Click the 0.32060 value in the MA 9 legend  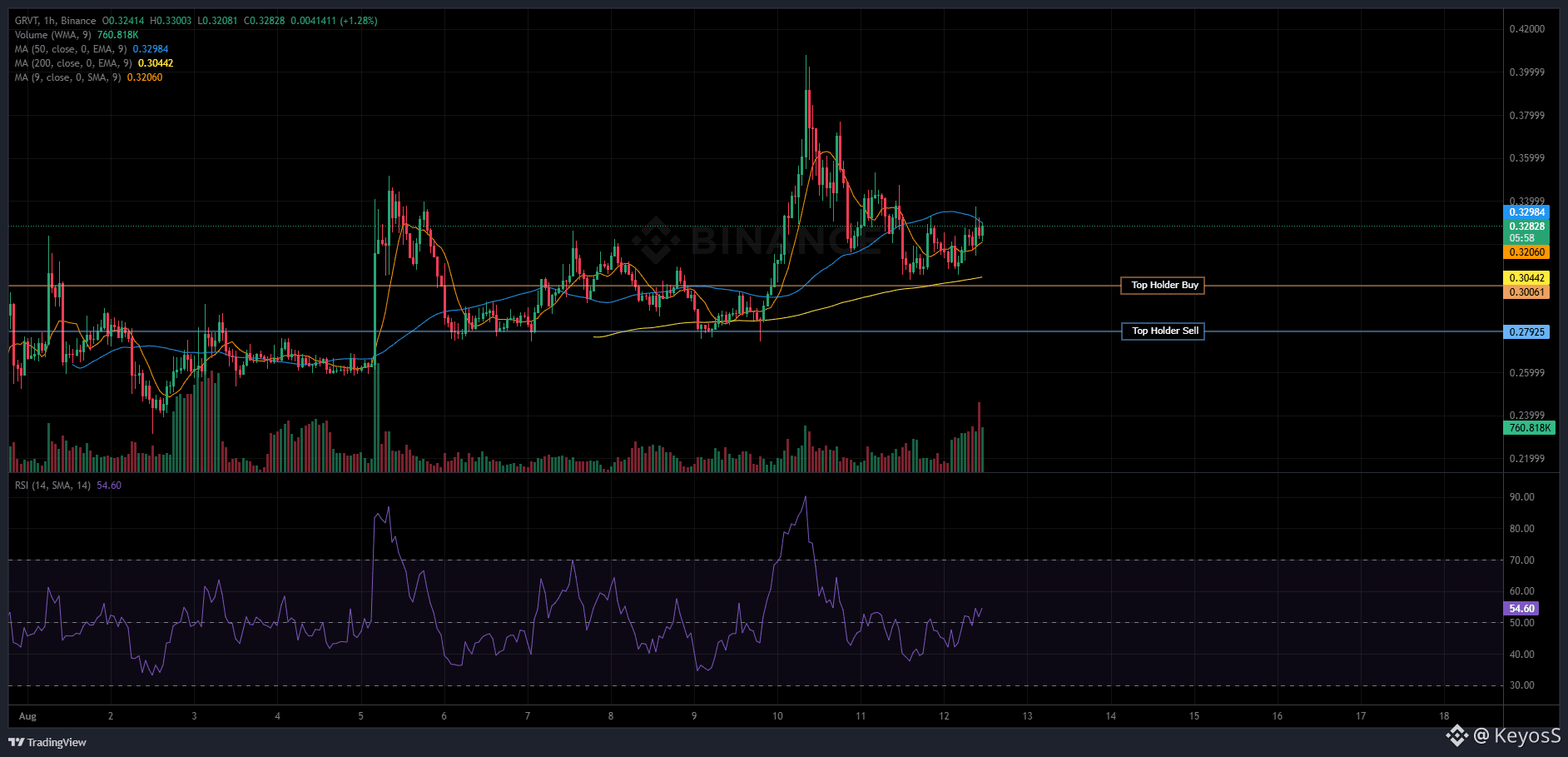[x=145, y=77]
